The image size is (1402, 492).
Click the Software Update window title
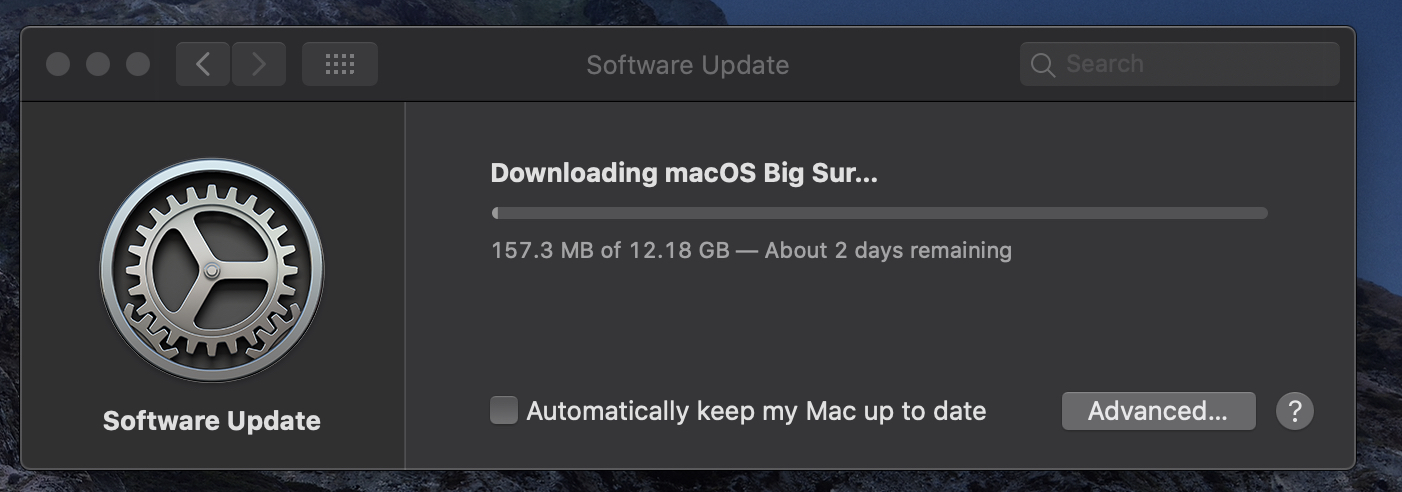(x=688, y=65)
